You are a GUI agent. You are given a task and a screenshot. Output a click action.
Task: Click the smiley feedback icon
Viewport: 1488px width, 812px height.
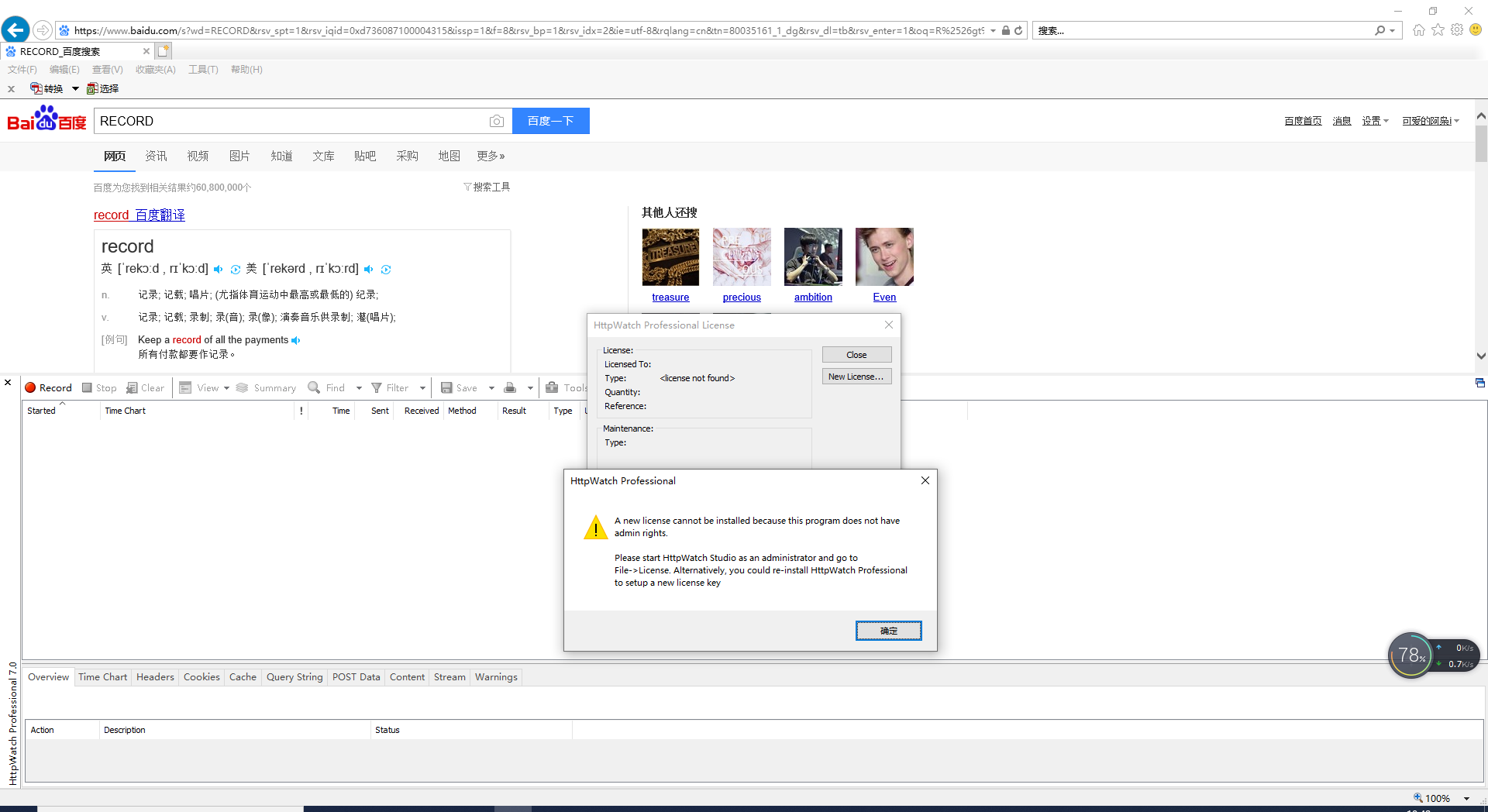pos(1476,30)
